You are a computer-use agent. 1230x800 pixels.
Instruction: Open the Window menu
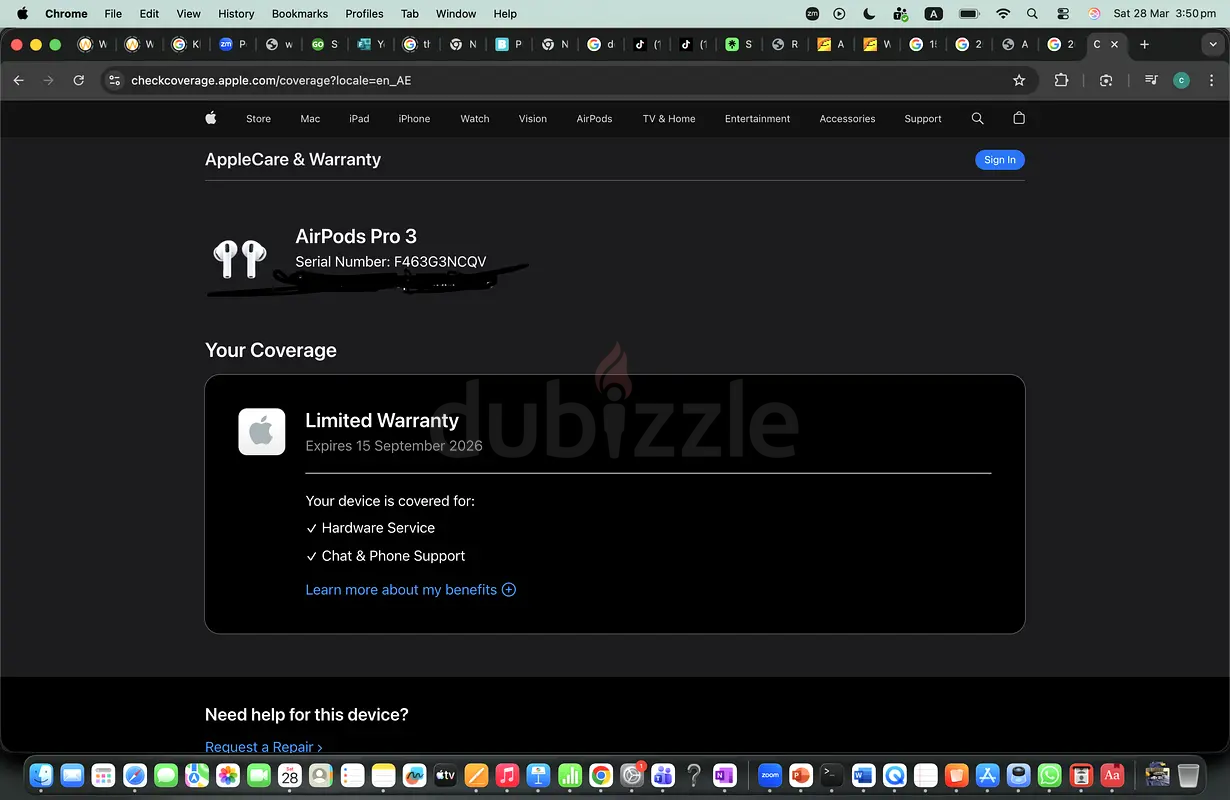point(456,14)
